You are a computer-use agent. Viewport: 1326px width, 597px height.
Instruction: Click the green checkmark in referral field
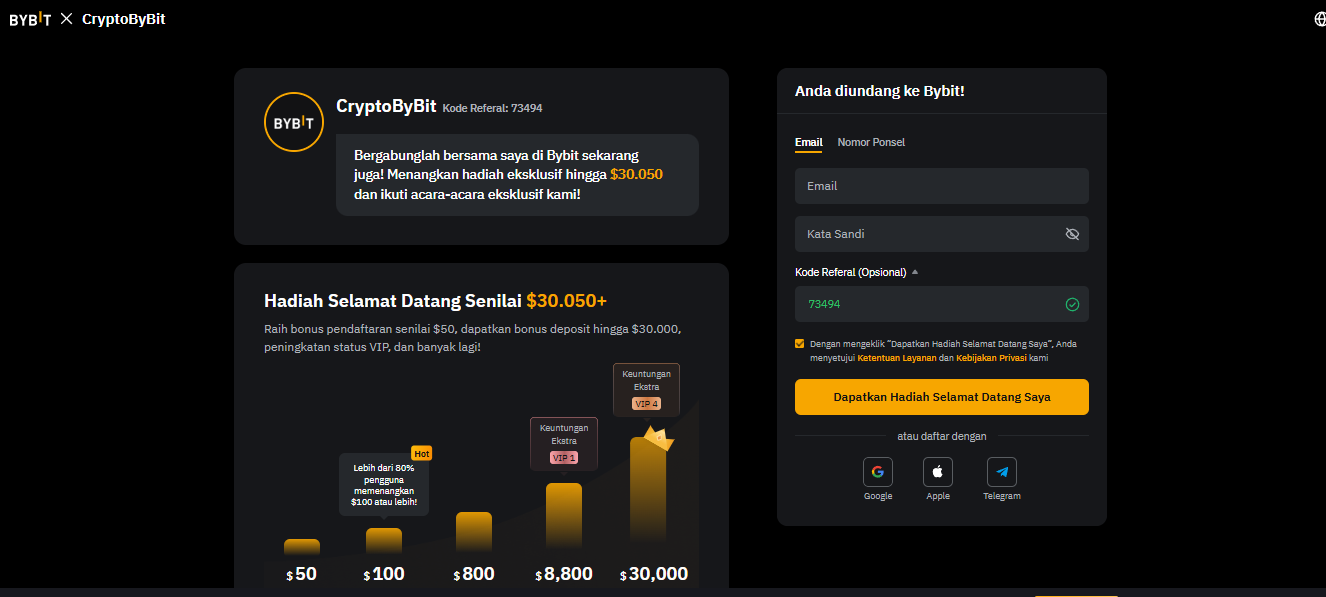pos(1072,304)
